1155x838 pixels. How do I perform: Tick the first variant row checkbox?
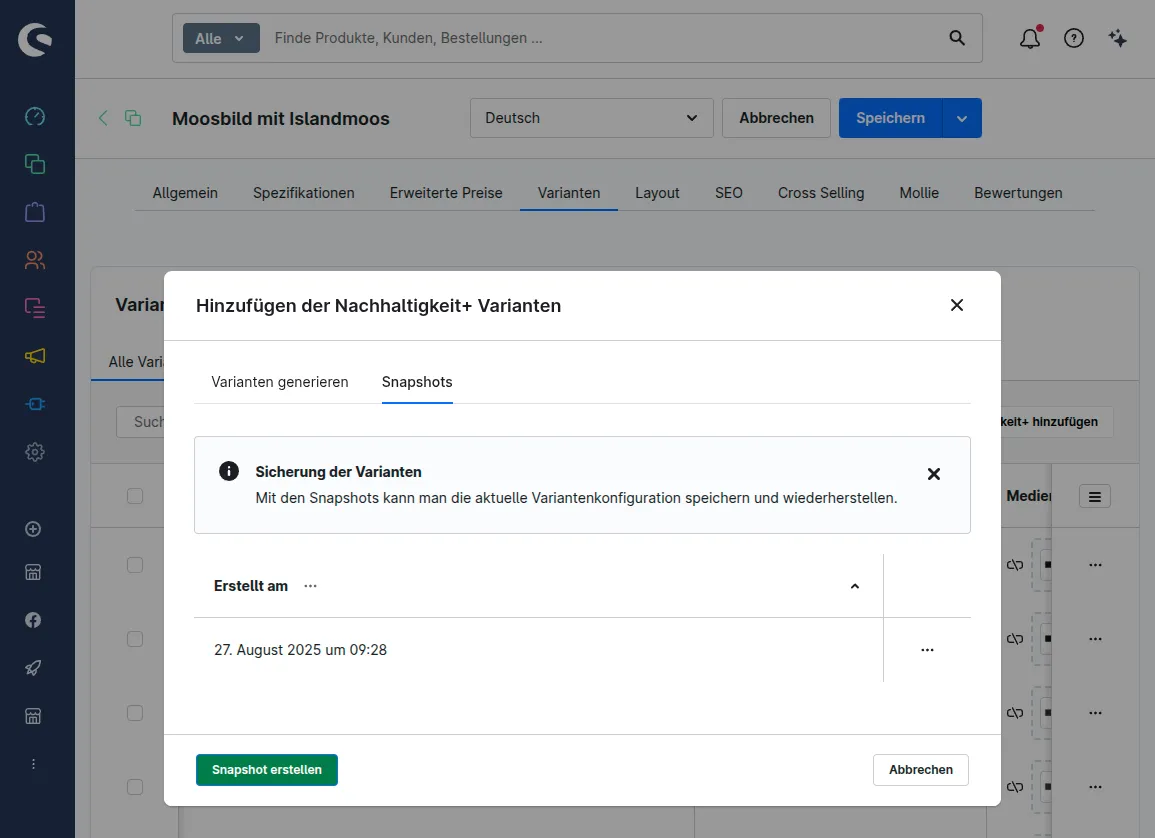(x=135, y=565)
